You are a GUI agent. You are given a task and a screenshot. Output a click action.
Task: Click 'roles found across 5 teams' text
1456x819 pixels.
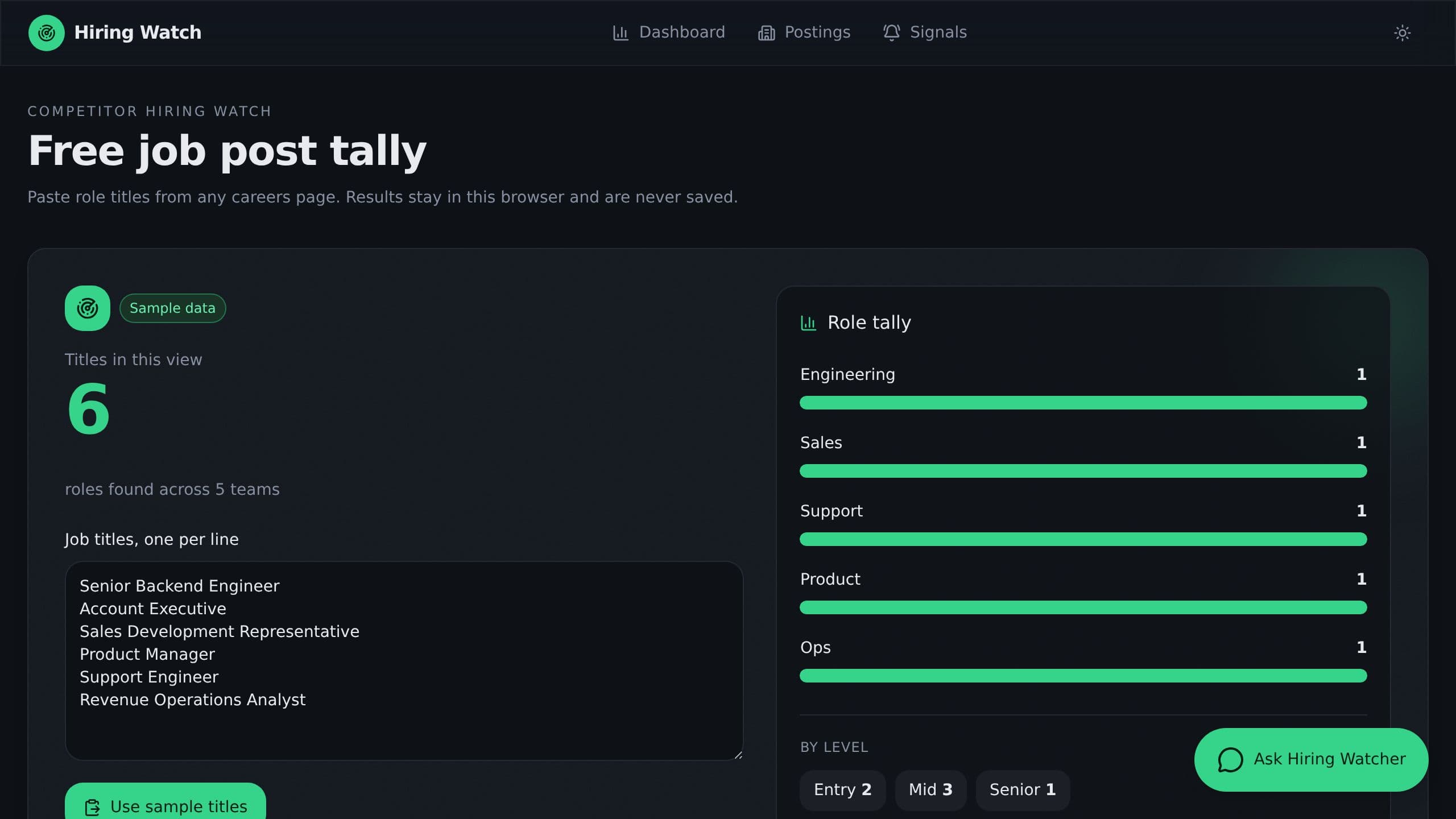click(x=172, y=490)
